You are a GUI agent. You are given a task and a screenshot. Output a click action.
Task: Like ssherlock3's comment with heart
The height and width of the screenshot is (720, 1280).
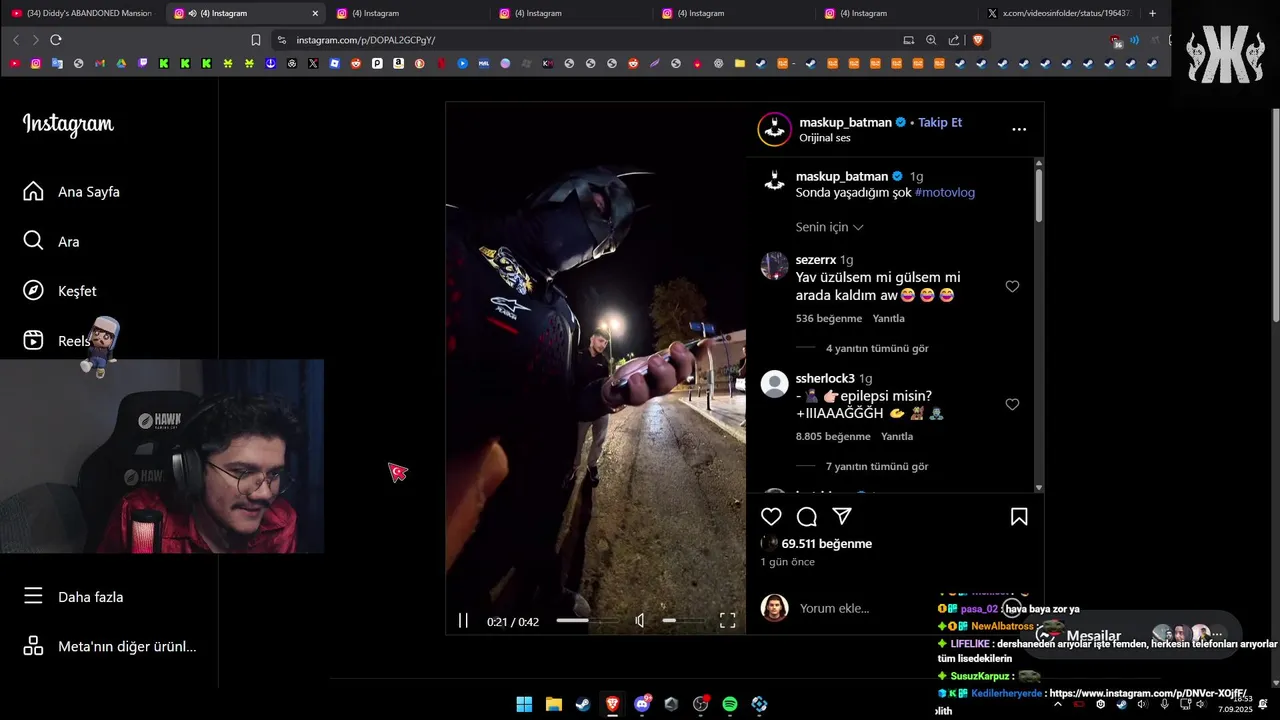pyautogui.click(x=1012, y=404)
